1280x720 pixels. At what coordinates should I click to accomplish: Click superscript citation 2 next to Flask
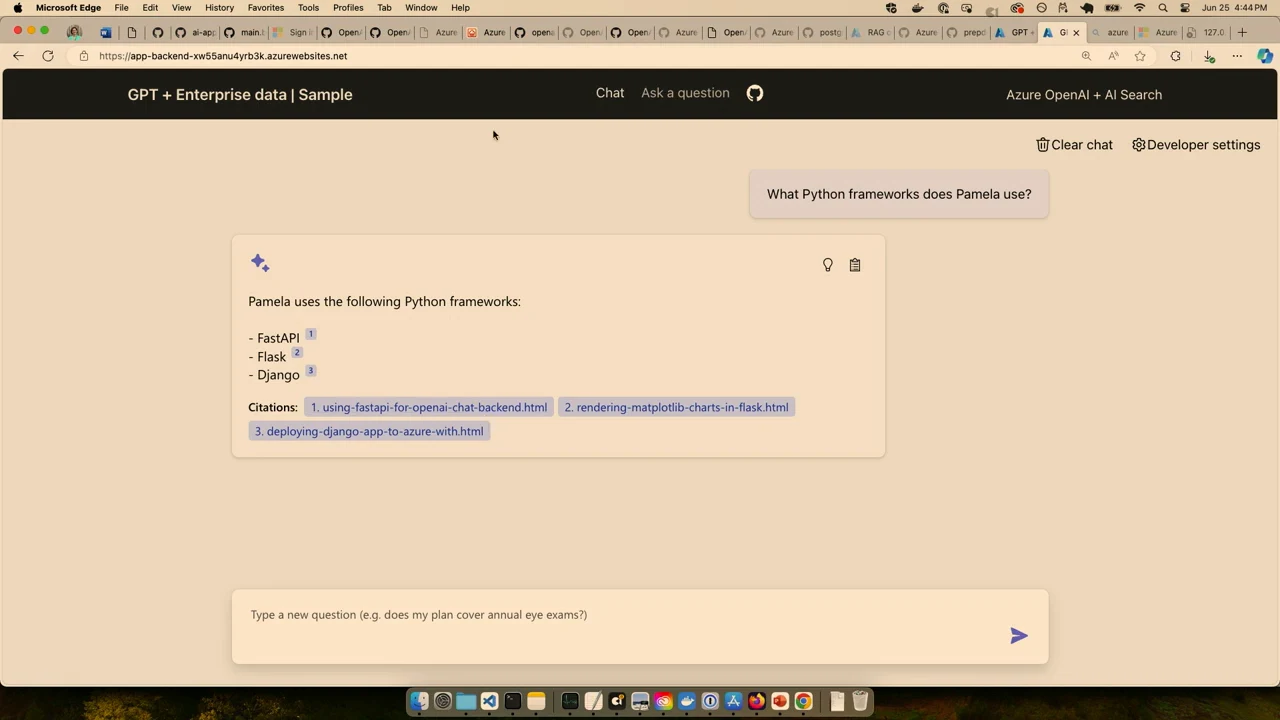pyautogui.click(x=297, y=352)
